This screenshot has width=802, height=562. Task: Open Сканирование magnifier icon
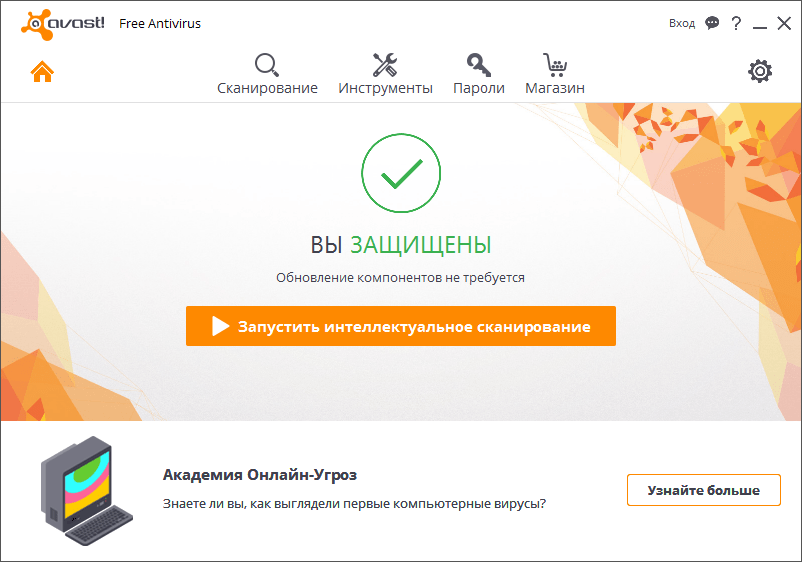tap(267, 66)
